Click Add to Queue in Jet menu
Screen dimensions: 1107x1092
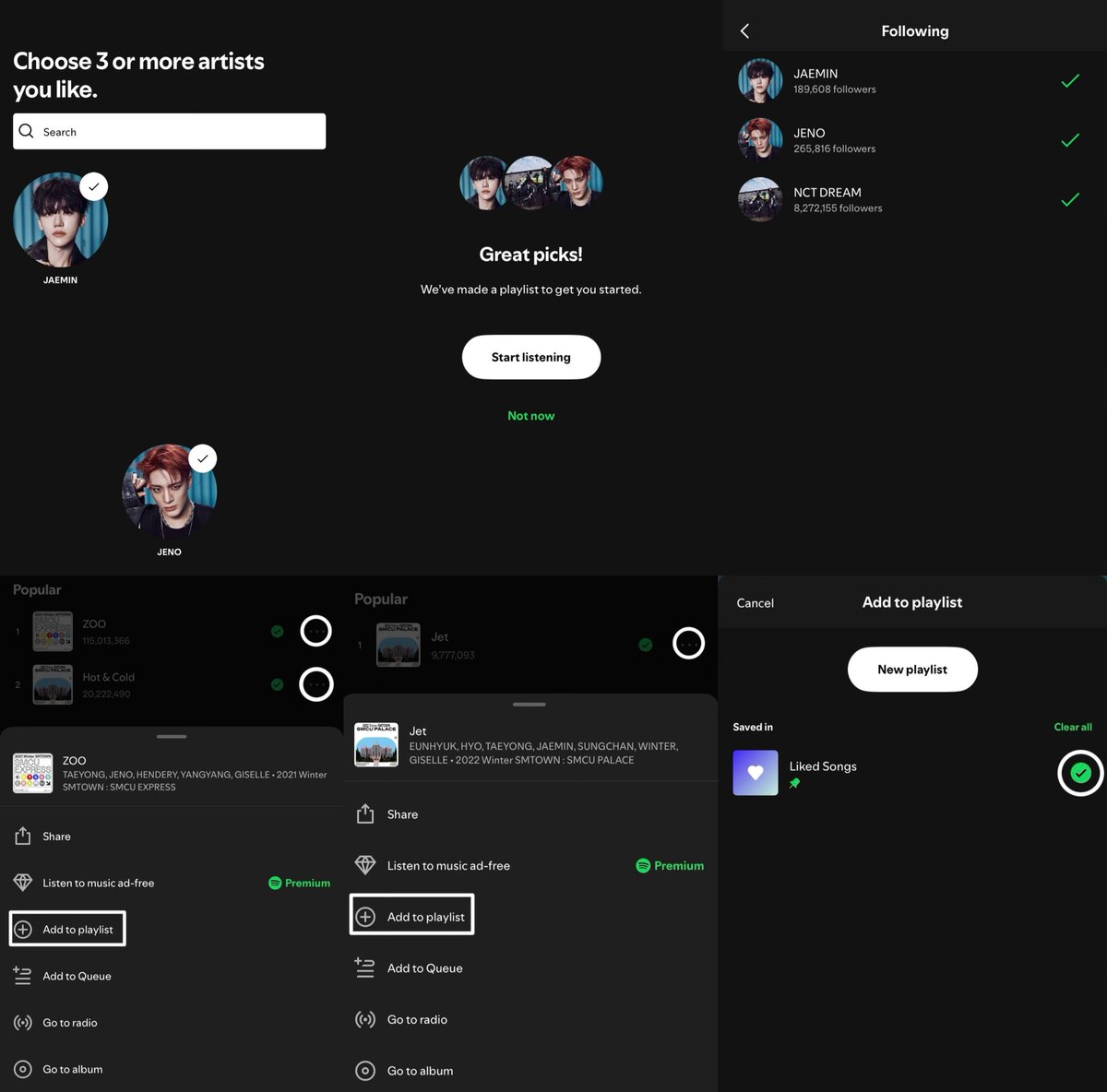(425, 968)
